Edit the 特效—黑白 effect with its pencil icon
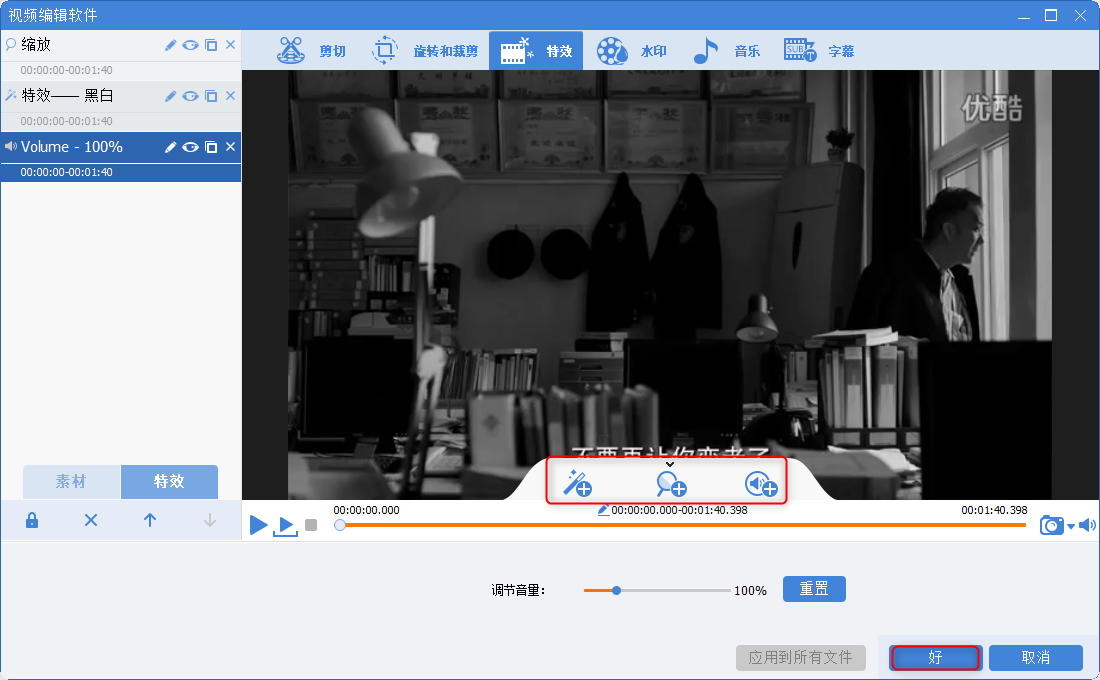Image resolution: width=1100 pixels, height=680 pixels. click(170, 96)
